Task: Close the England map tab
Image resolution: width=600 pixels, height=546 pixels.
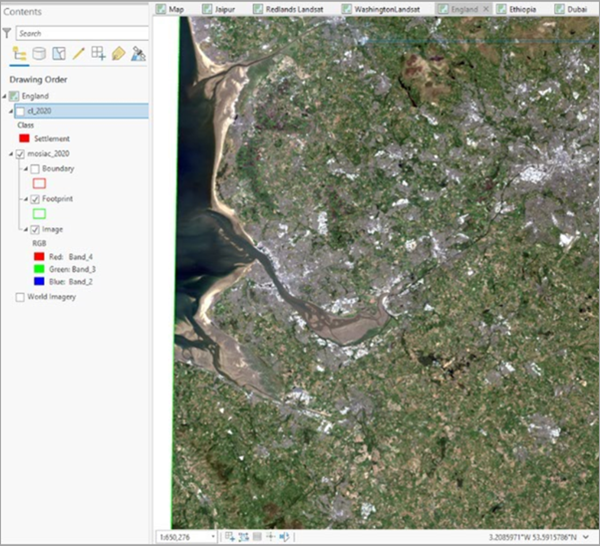Action: [486, 8]
